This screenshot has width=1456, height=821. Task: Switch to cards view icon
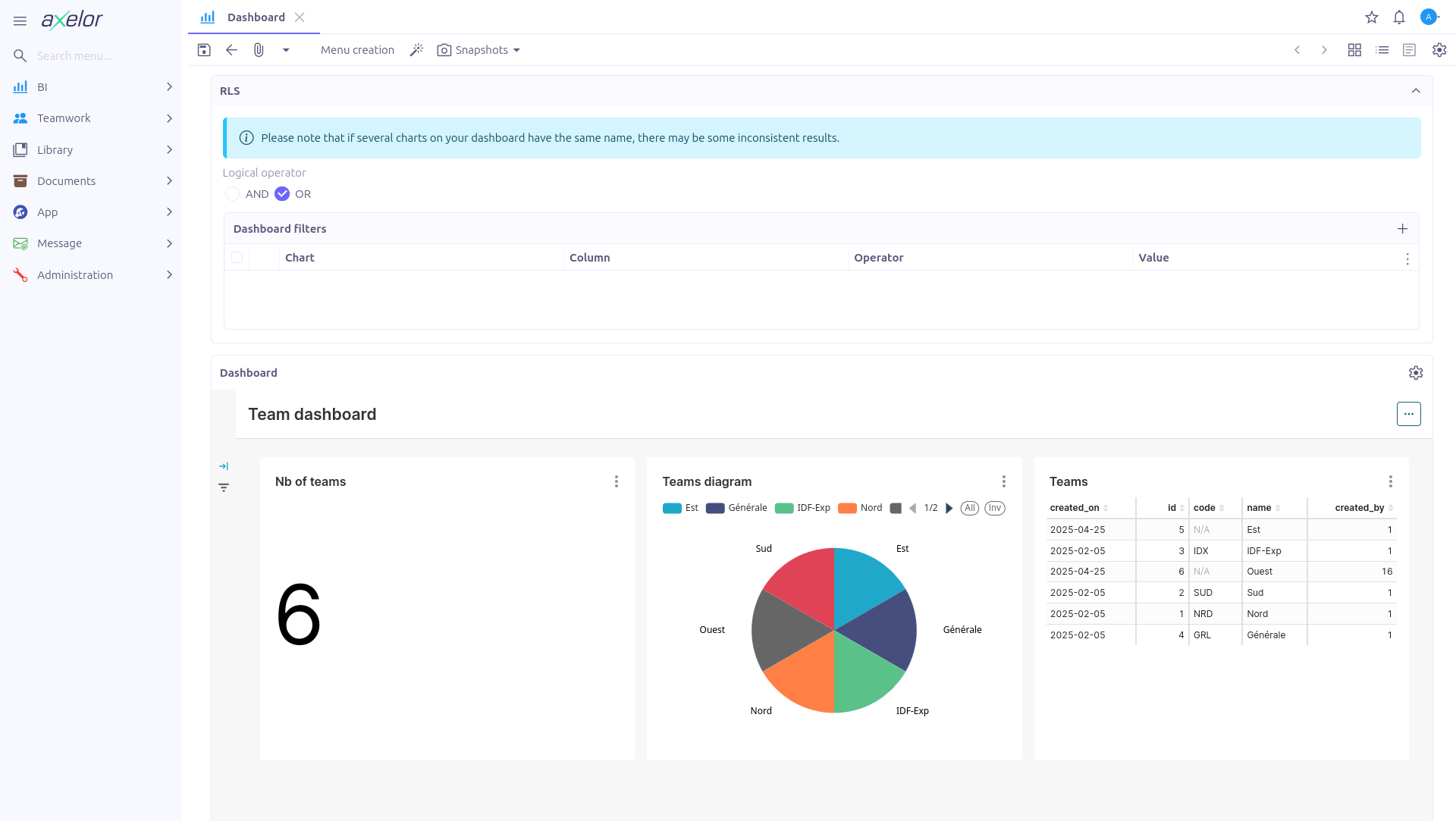[x=1354, y=50]
